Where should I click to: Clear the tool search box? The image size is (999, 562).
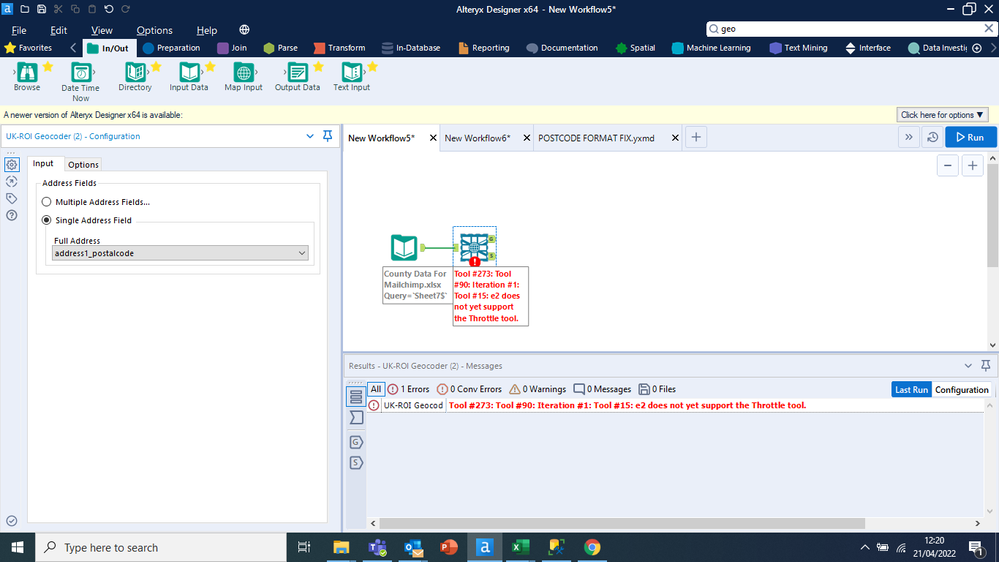(988, 28)
